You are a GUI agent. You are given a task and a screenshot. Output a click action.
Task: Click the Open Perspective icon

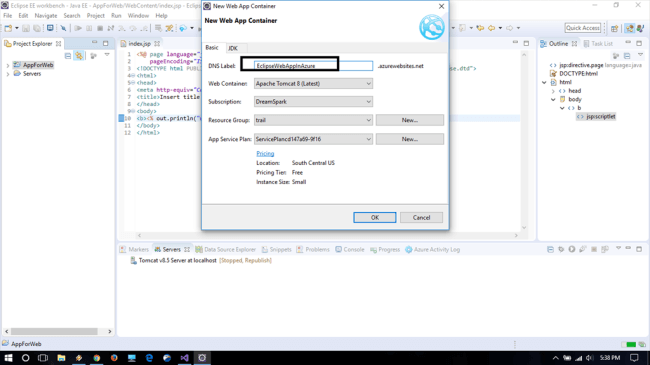point(614,28)
